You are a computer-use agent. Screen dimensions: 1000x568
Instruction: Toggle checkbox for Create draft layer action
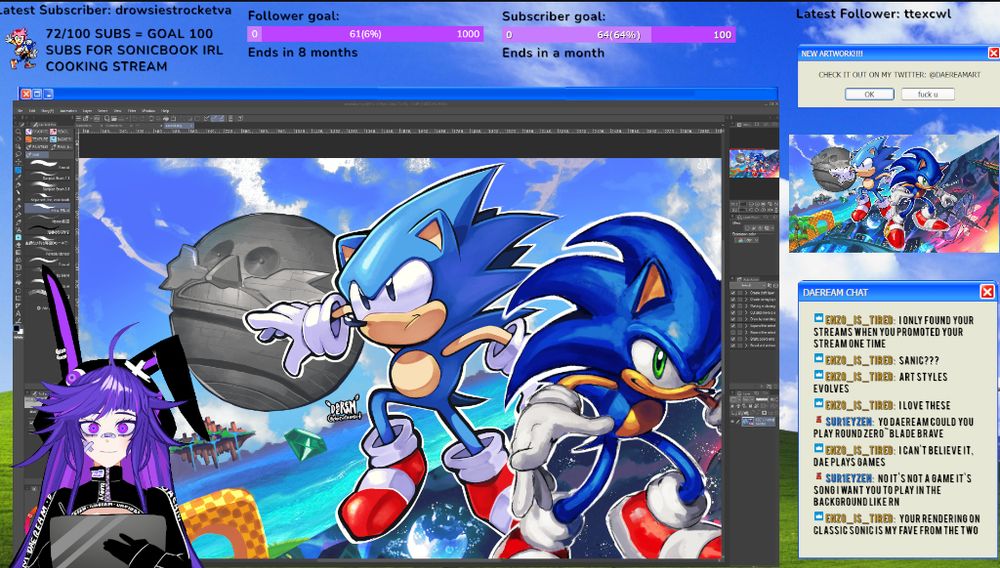click(x=733, y=293)
